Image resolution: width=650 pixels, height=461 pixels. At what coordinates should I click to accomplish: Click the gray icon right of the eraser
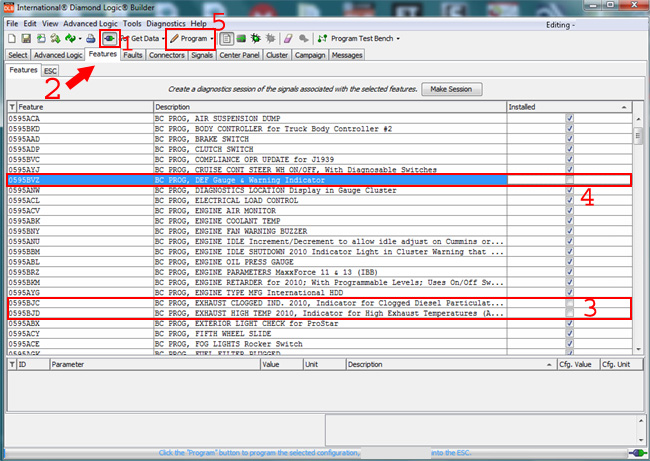[303, 39]
